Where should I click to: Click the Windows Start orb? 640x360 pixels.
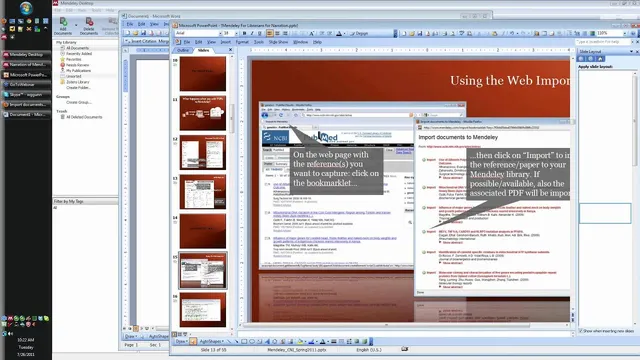(26, 8)
